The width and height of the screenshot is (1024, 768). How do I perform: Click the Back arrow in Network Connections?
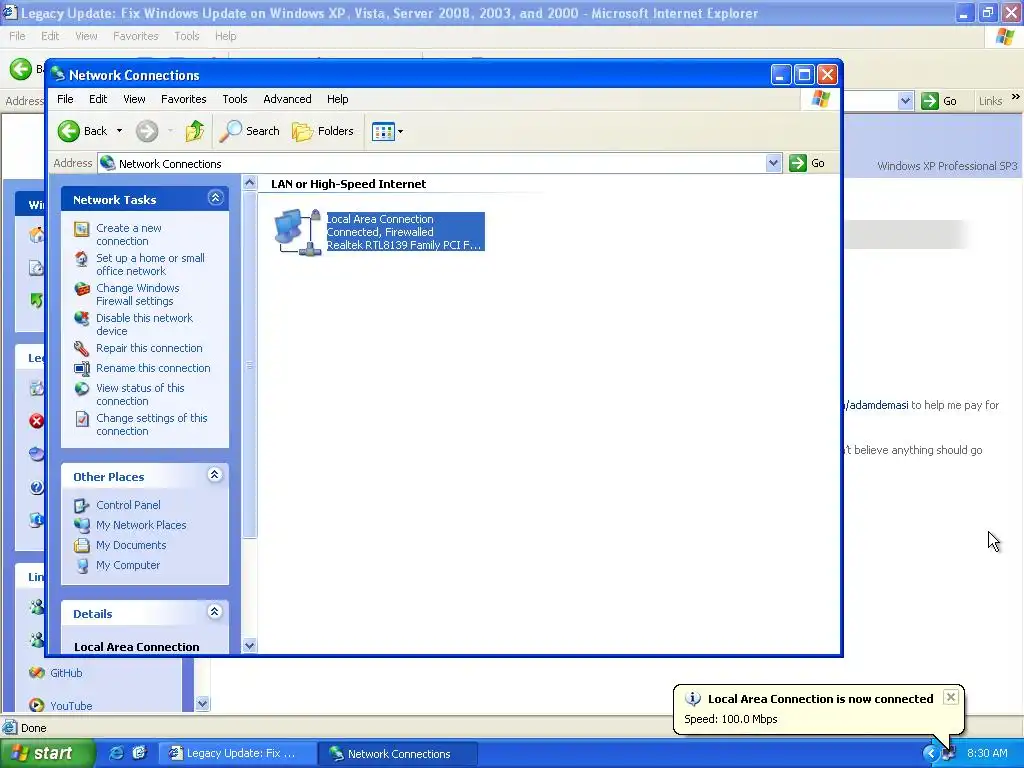point(69,131)
